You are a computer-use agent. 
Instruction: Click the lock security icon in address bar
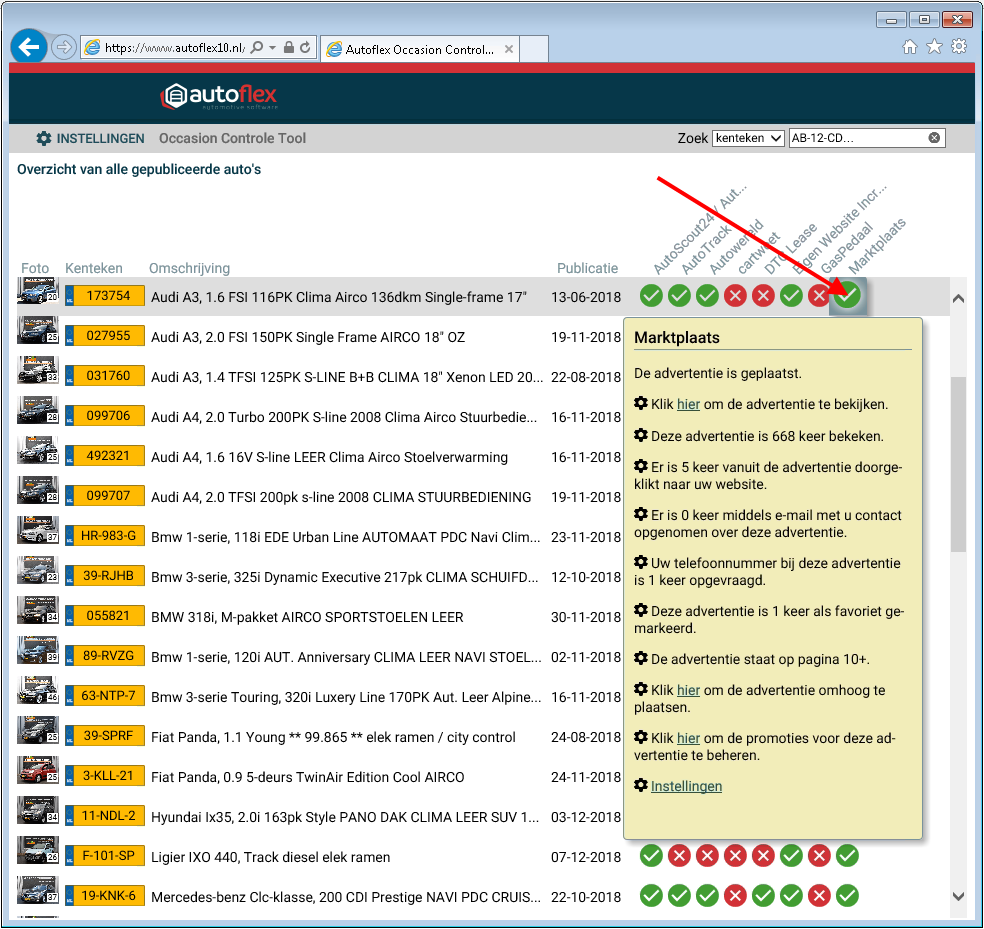pos(289,48)
